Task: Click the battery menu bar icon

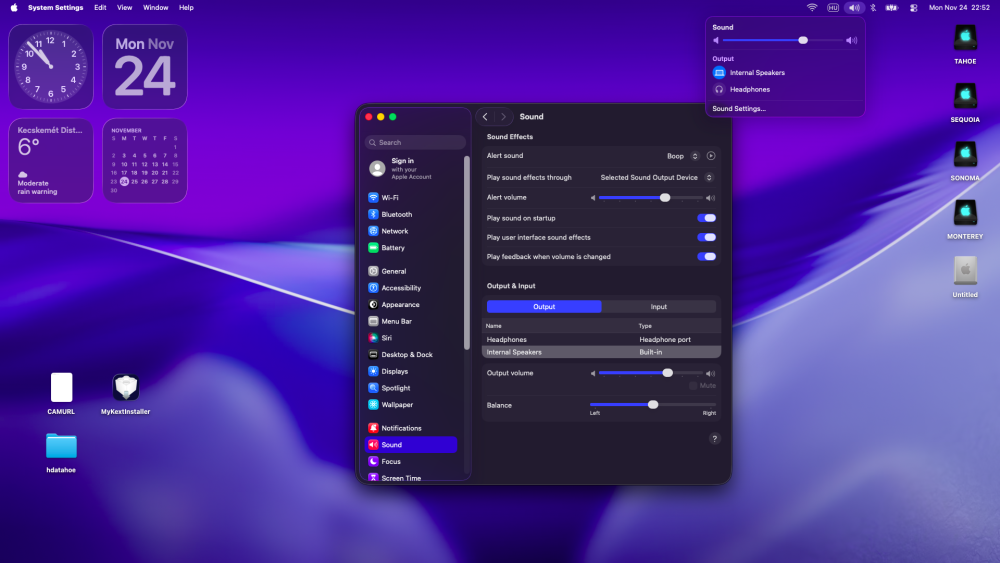Action: point(892,8)
